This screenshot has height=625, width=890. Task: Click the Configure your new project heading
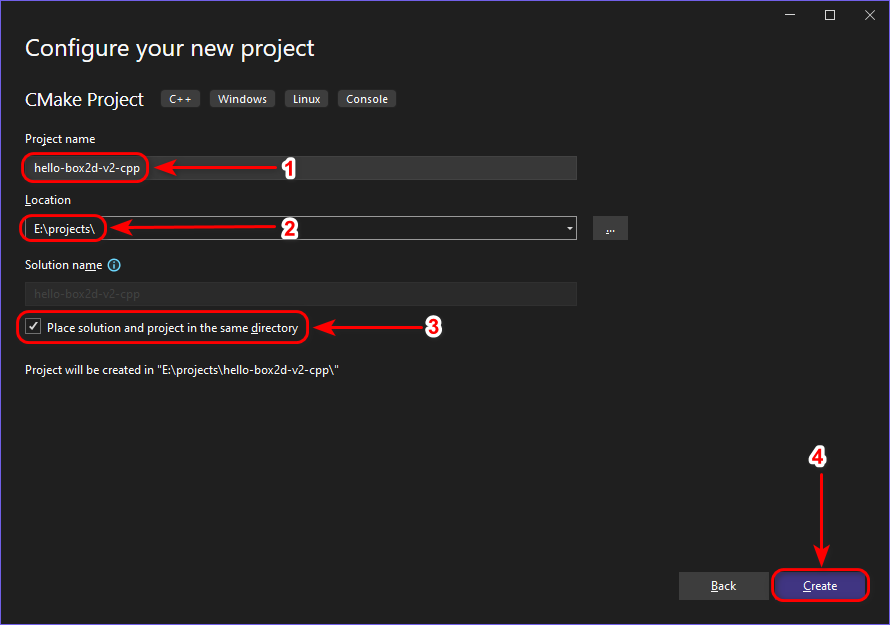pos(169,48)
